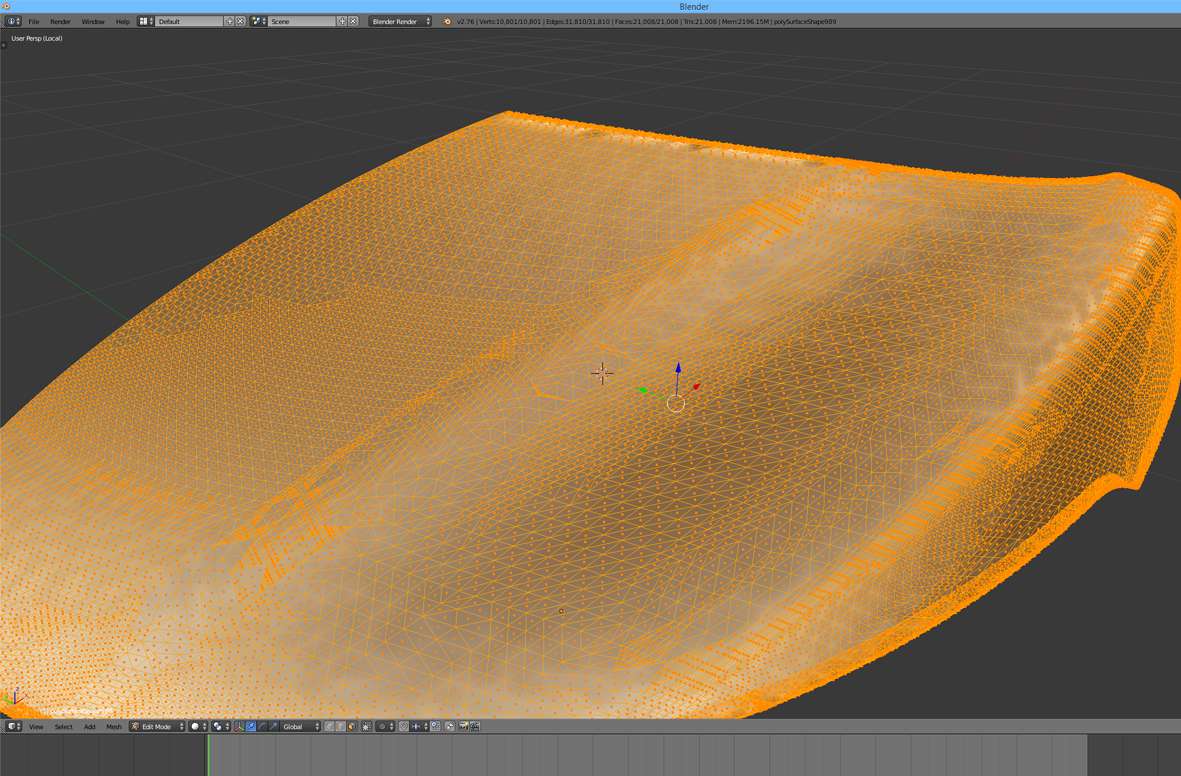Delete the Default screen layout
This screenshot has height=776, width=1181.
240,21
